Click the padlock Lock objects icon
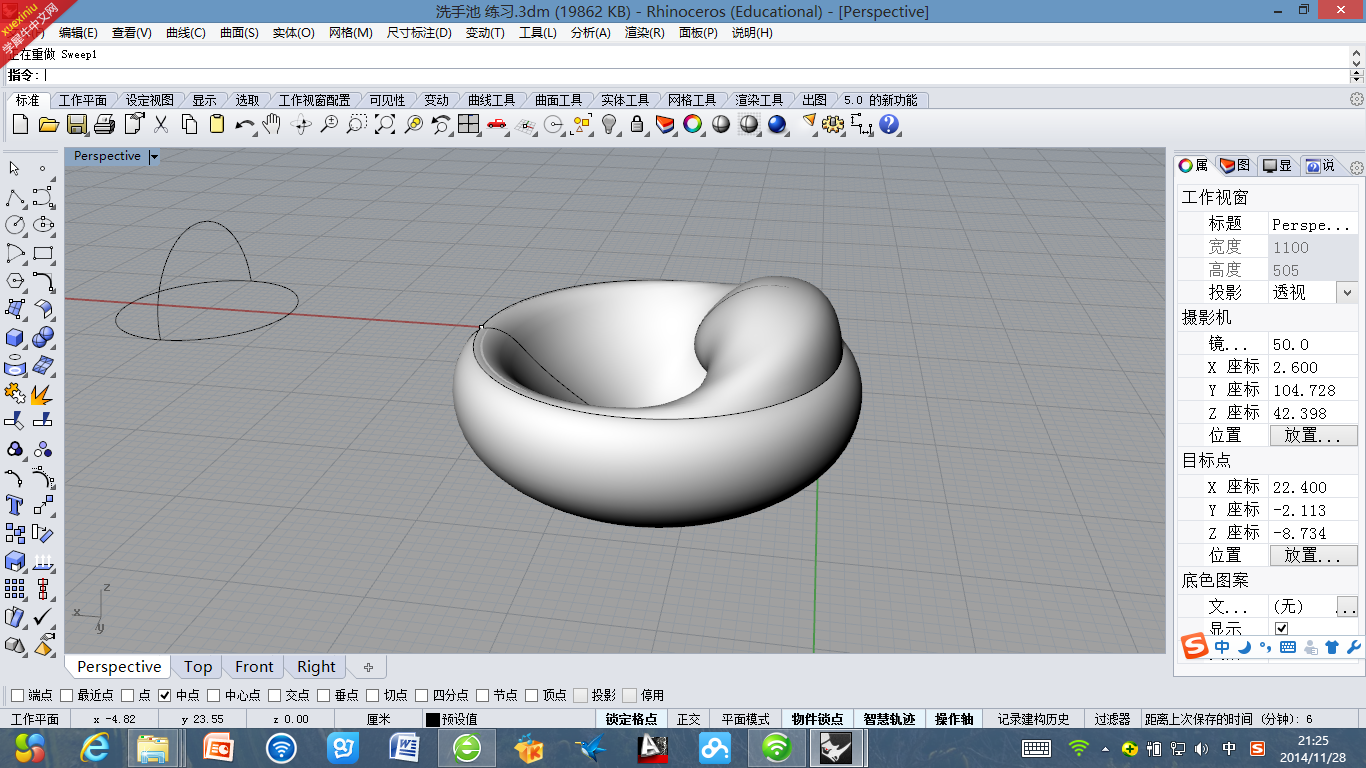Viewport: 1366px width, 768px height. (x=637, y=124)
